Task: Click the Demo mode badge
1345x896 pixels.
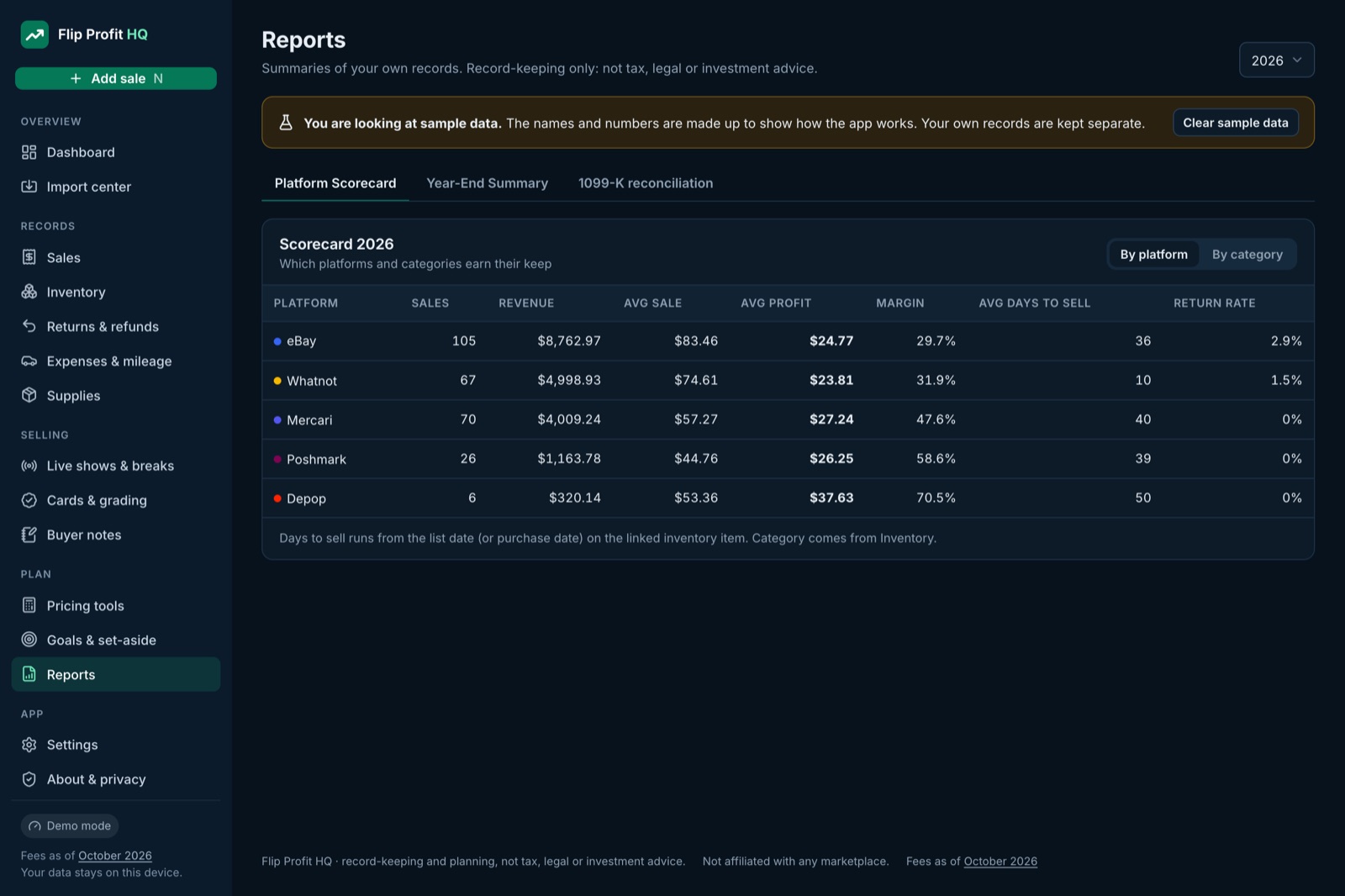Action: 70,825
